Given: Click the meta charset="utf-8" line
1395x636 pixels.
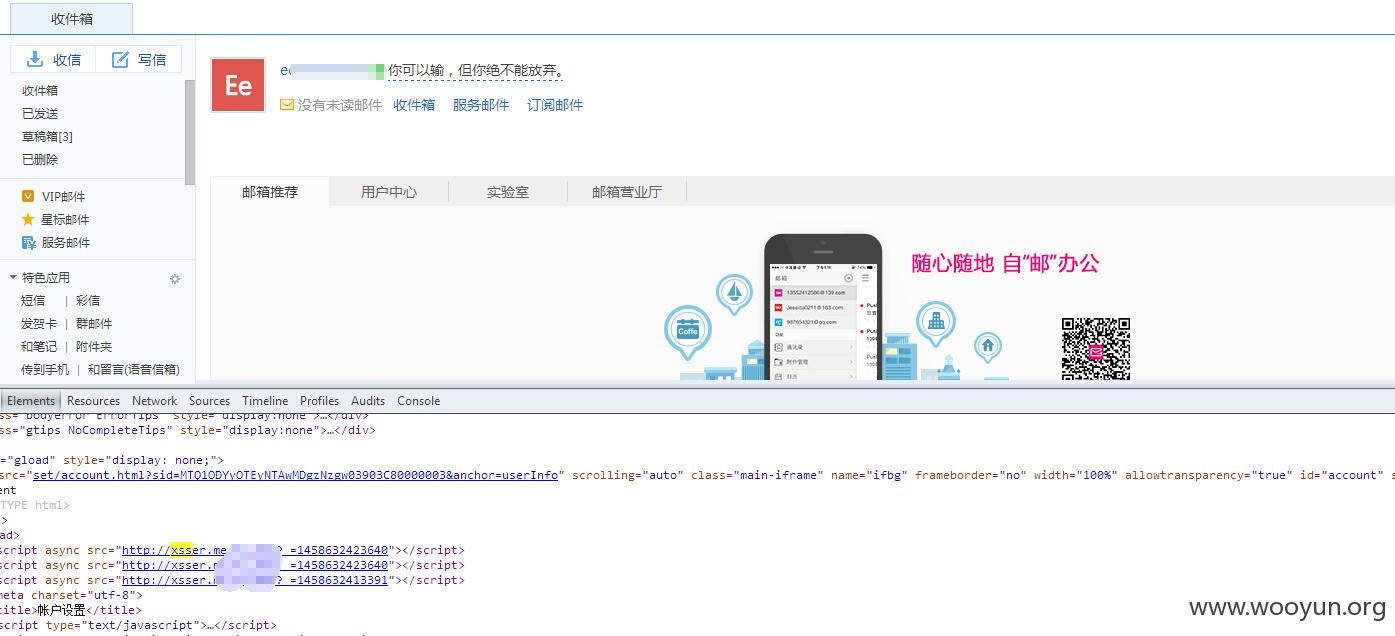Looking at the screenshot, I should click(72, 595).
